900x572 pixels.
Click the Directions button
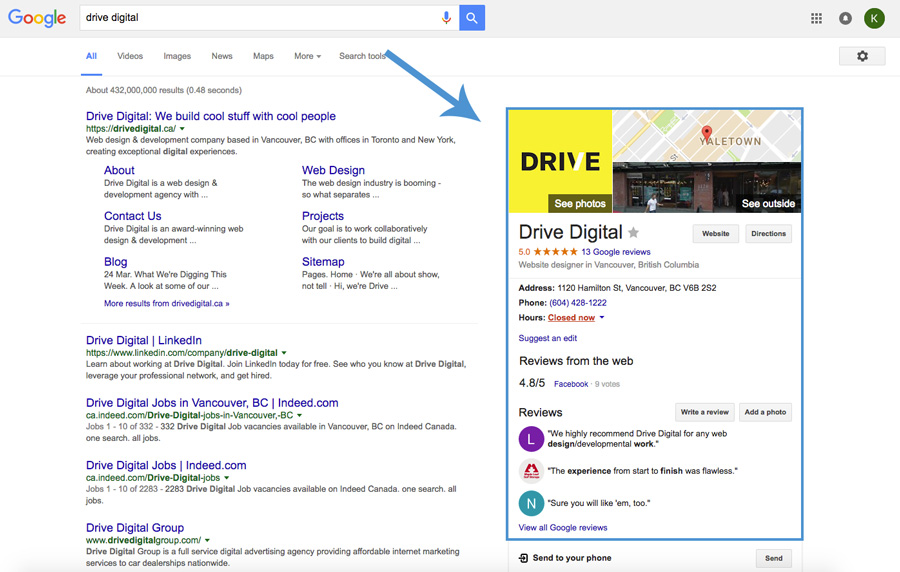pos(768,234)
